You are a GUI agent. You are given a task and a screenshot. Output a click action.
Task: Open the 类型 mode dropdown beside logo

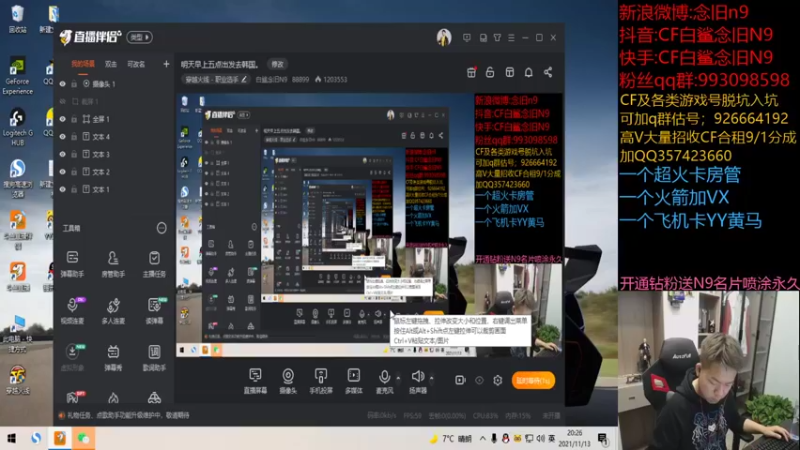point(139,37)
